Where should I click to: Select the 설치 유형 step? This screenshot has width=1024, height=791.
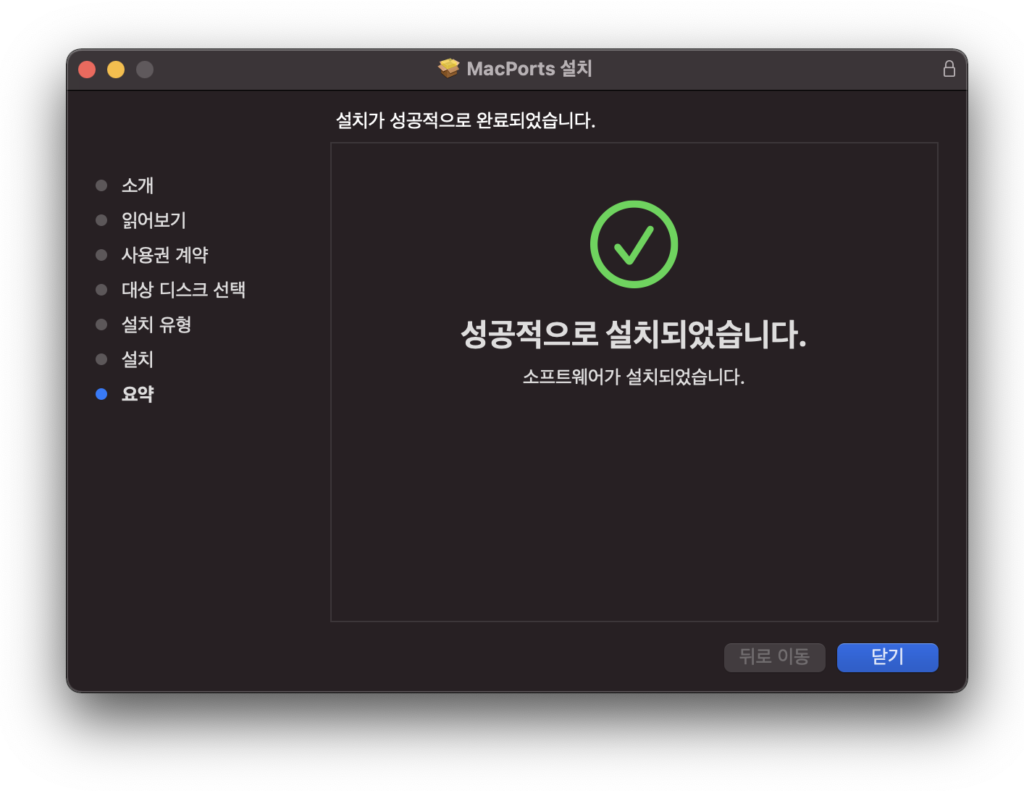(156, 325)
